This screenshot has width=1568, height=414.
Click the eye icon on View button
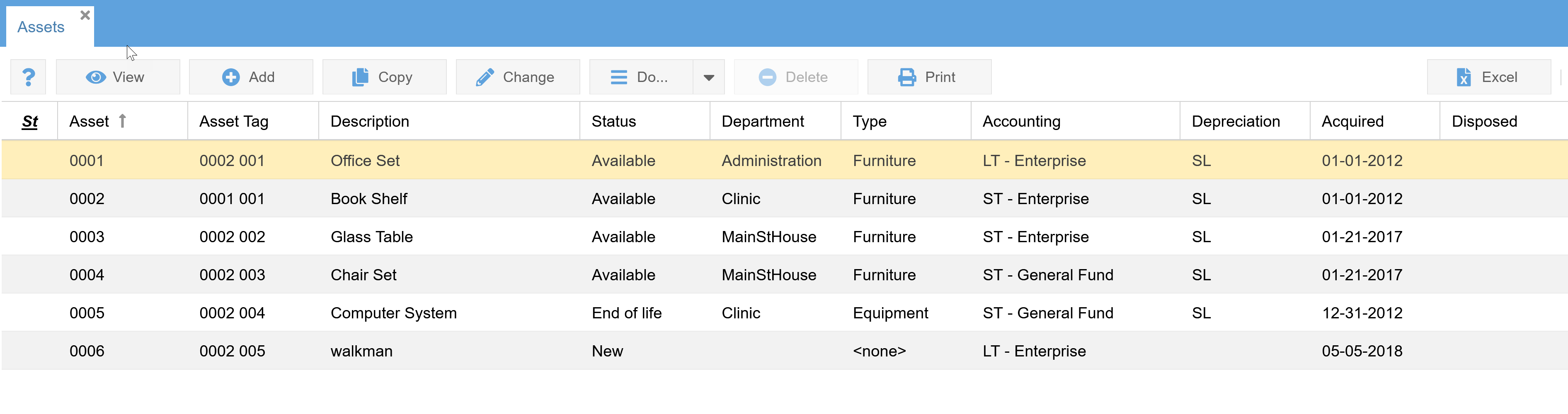(96, 77)
